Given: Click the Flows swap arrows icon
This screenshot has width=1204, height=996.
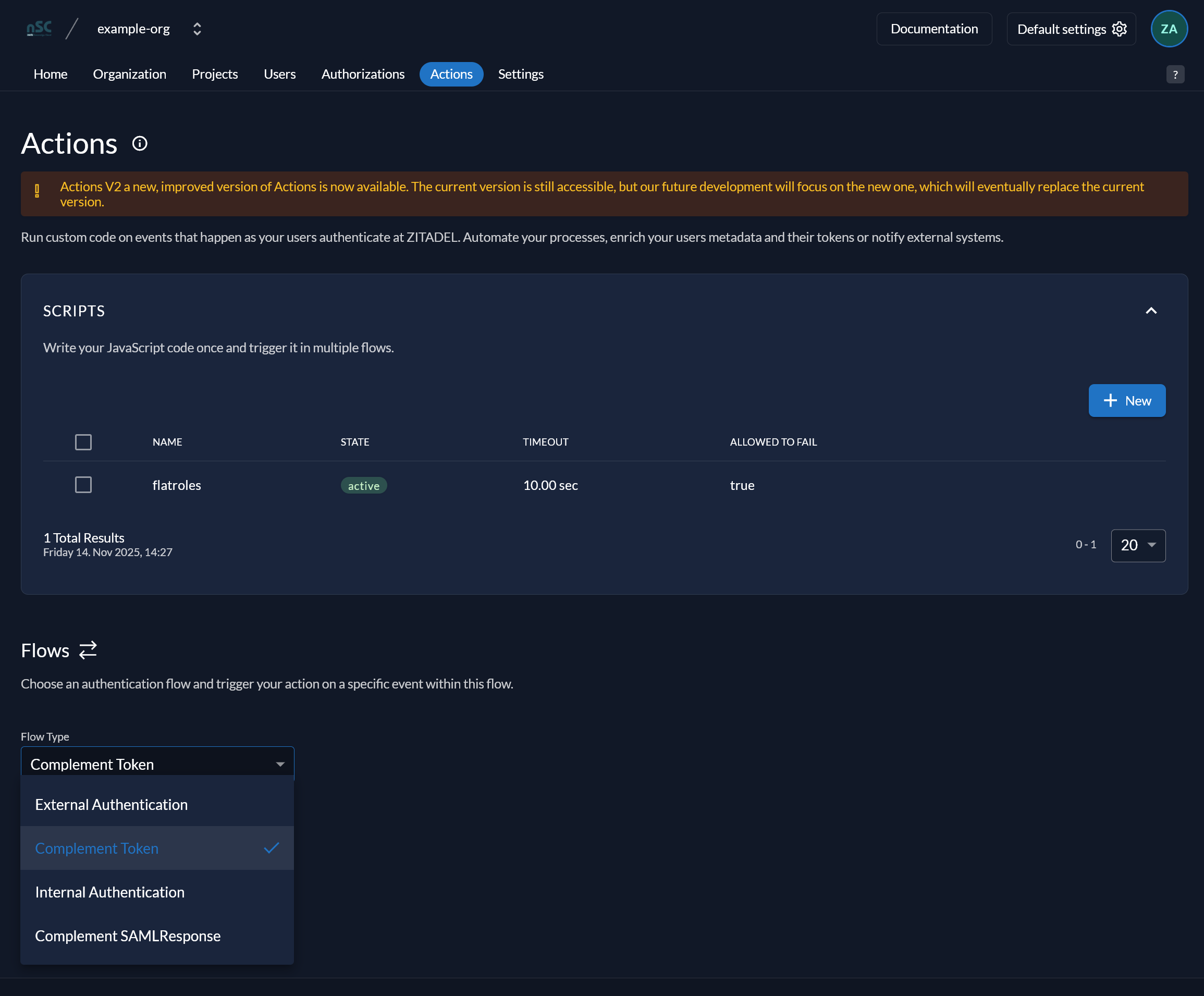Looking at the screenshot, I should click(x=88, y=650).
